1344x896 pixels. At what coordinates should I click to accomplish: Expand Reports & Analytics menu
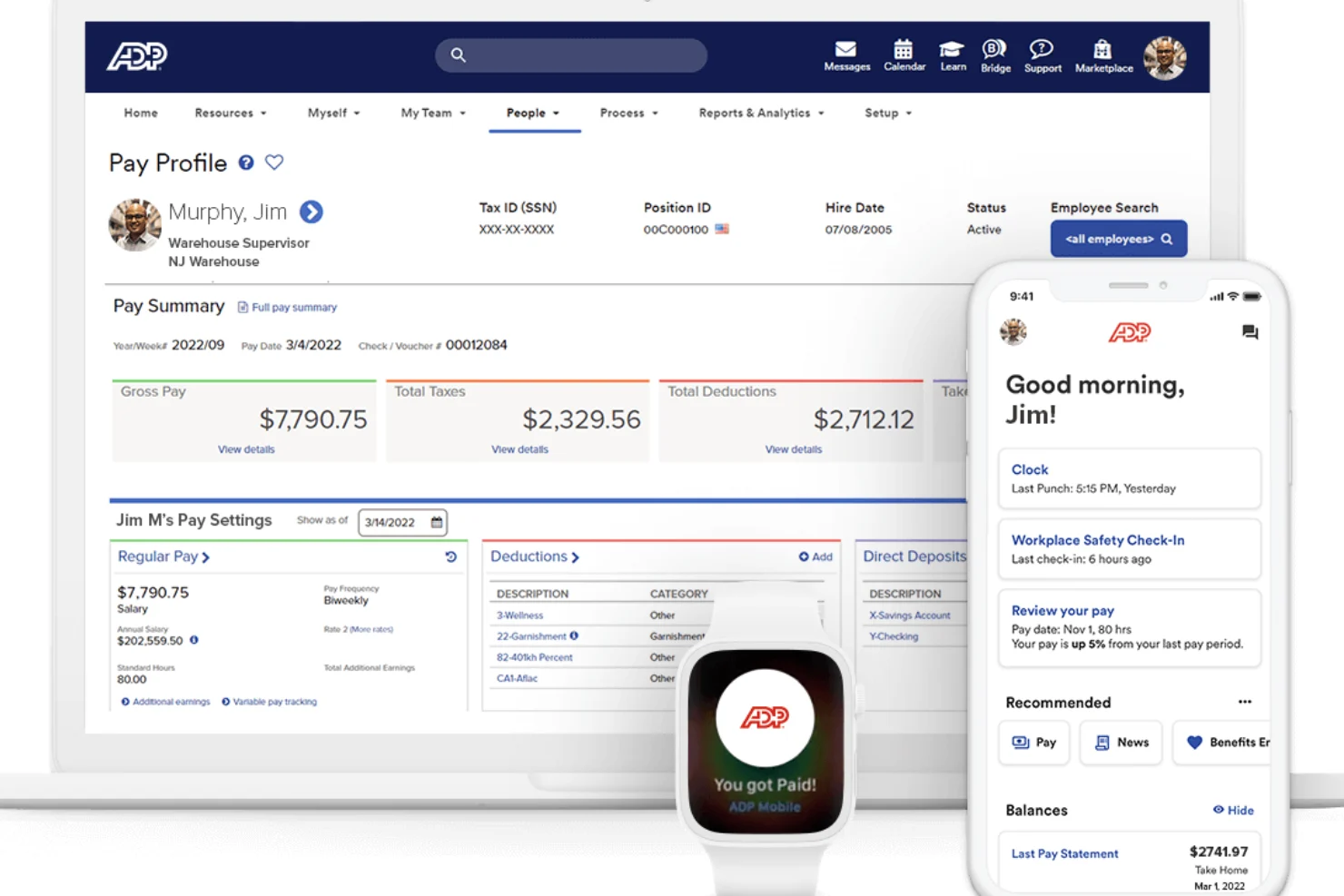(762, 113)
